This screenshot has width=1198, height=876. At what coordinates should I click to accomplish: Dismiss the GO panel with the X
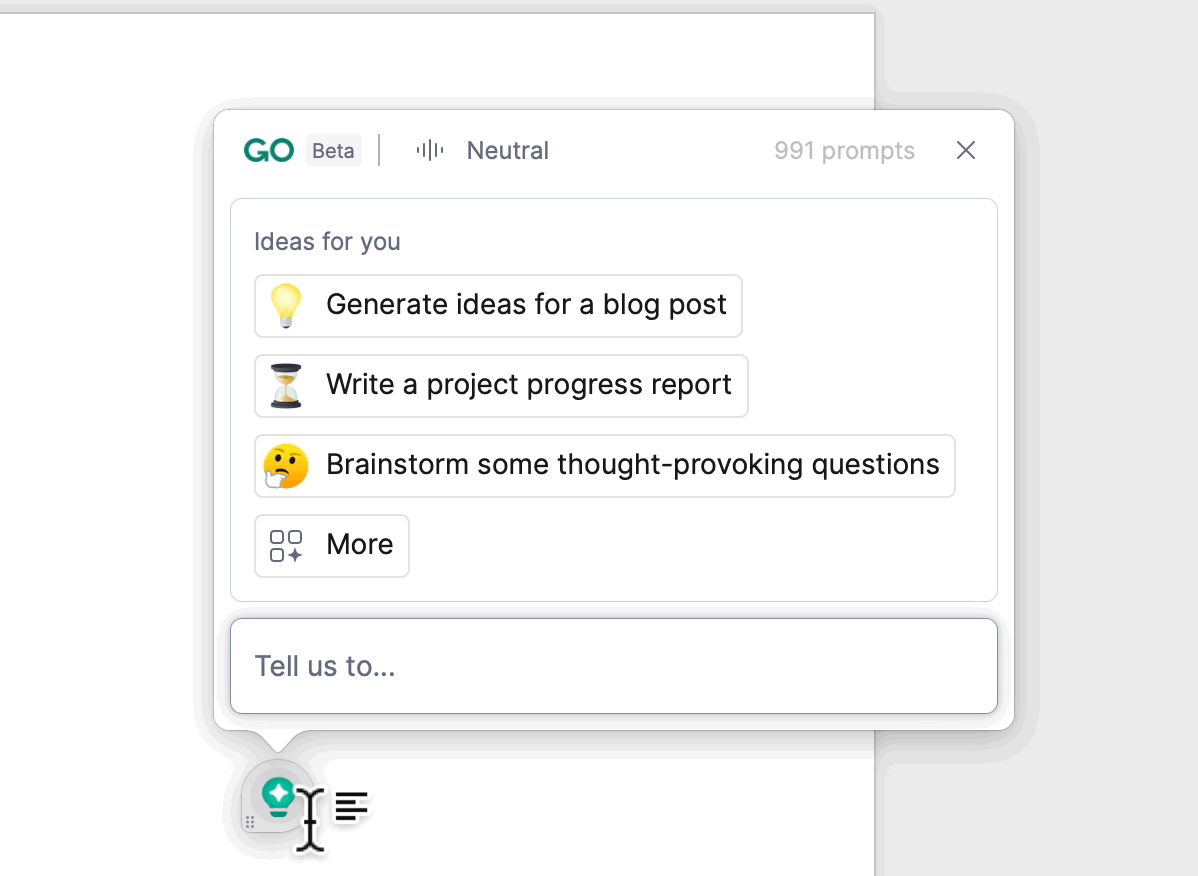click(965, 150)
